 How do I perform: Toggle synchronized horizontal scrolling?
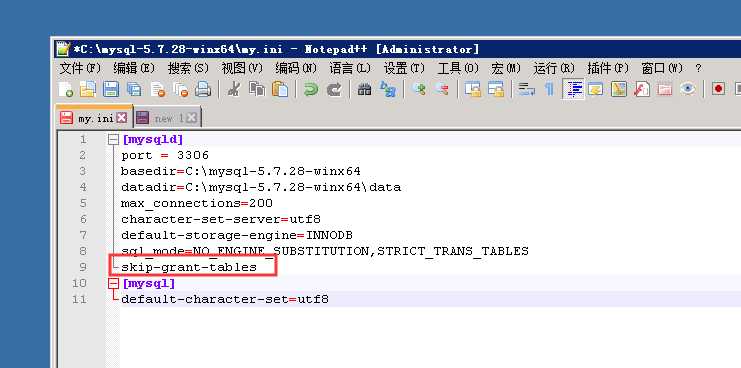click(x=495, y=89)
